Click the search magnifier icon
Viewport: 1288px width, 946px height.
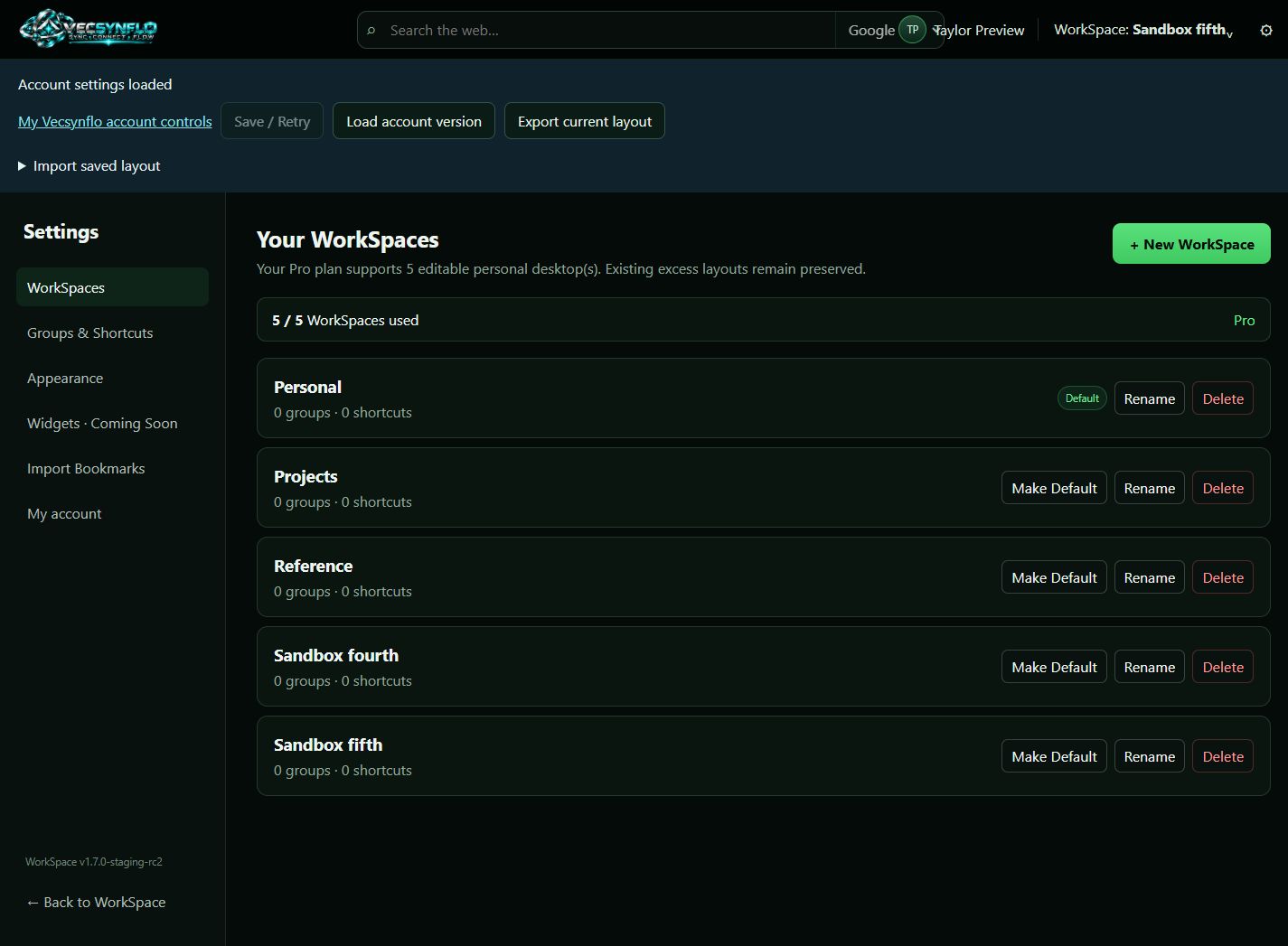(371, 31)
